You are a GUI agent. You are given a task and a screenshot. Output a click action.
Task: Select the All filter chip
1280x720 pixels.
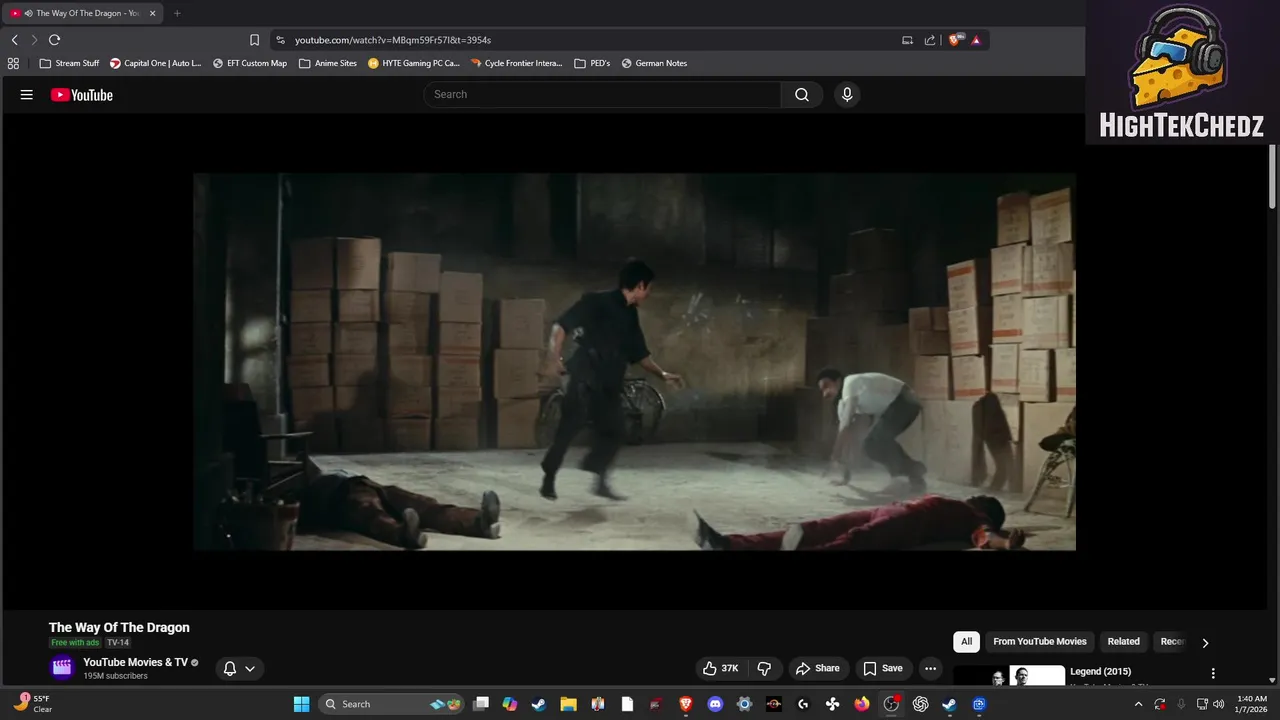click(966, 642)
